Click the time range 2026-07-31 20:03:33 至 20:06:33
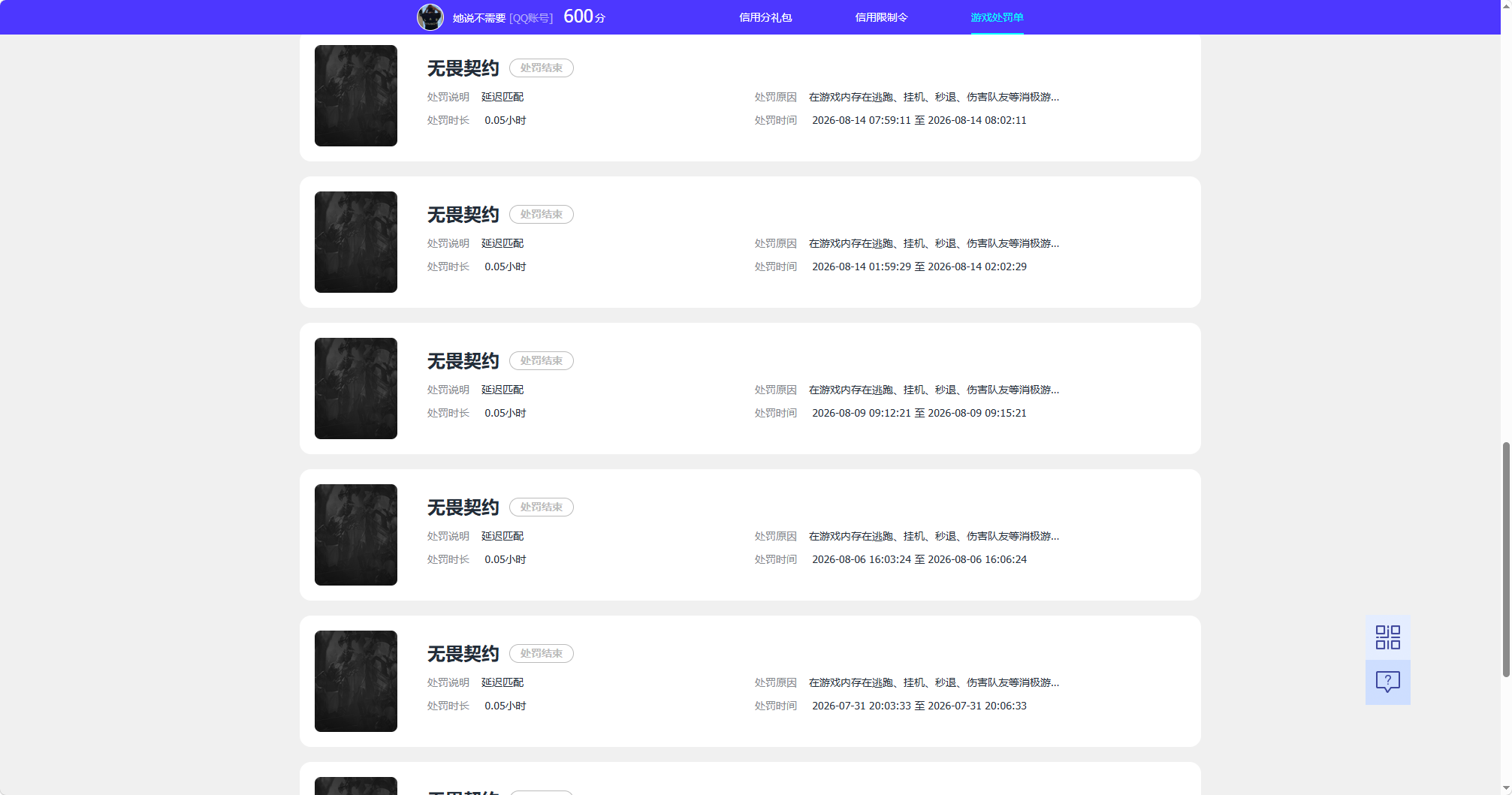1512x795 pixels. 919,706
